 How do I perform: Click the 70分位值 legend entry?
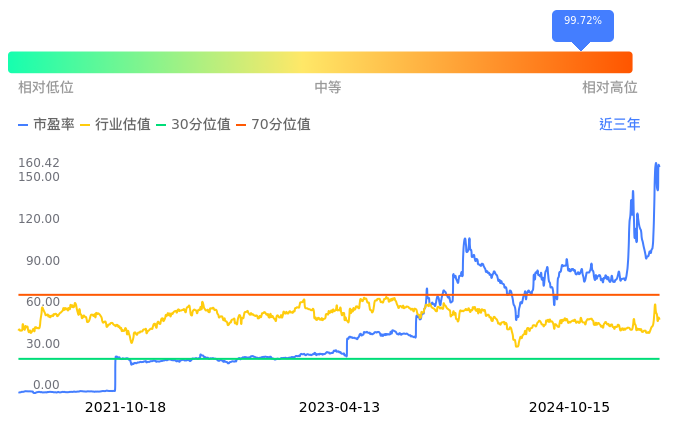[x=280, y=125]
